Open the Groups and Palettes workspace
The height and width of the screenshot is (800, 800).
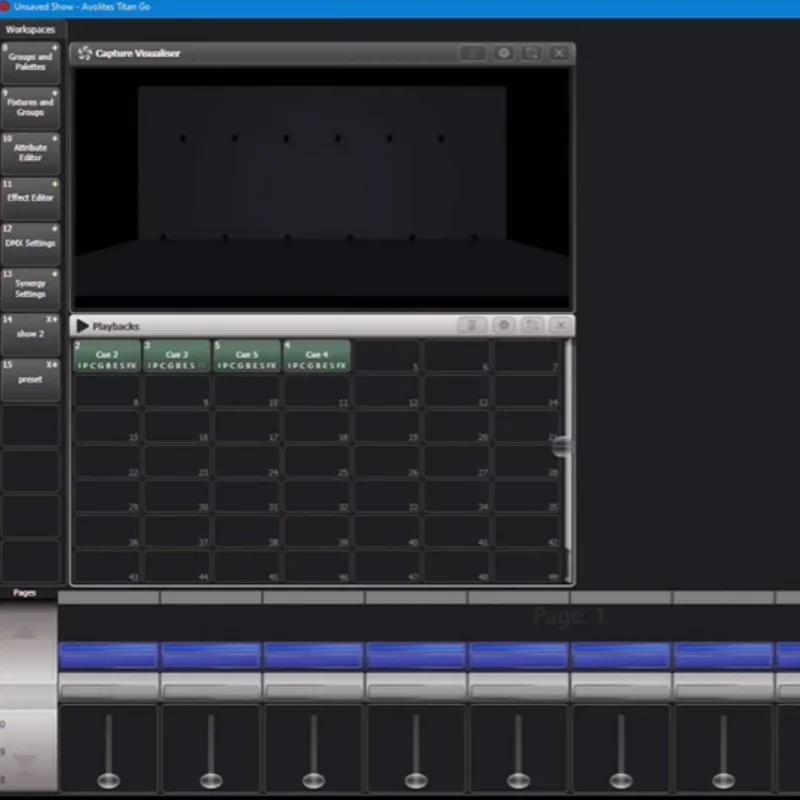31,63
